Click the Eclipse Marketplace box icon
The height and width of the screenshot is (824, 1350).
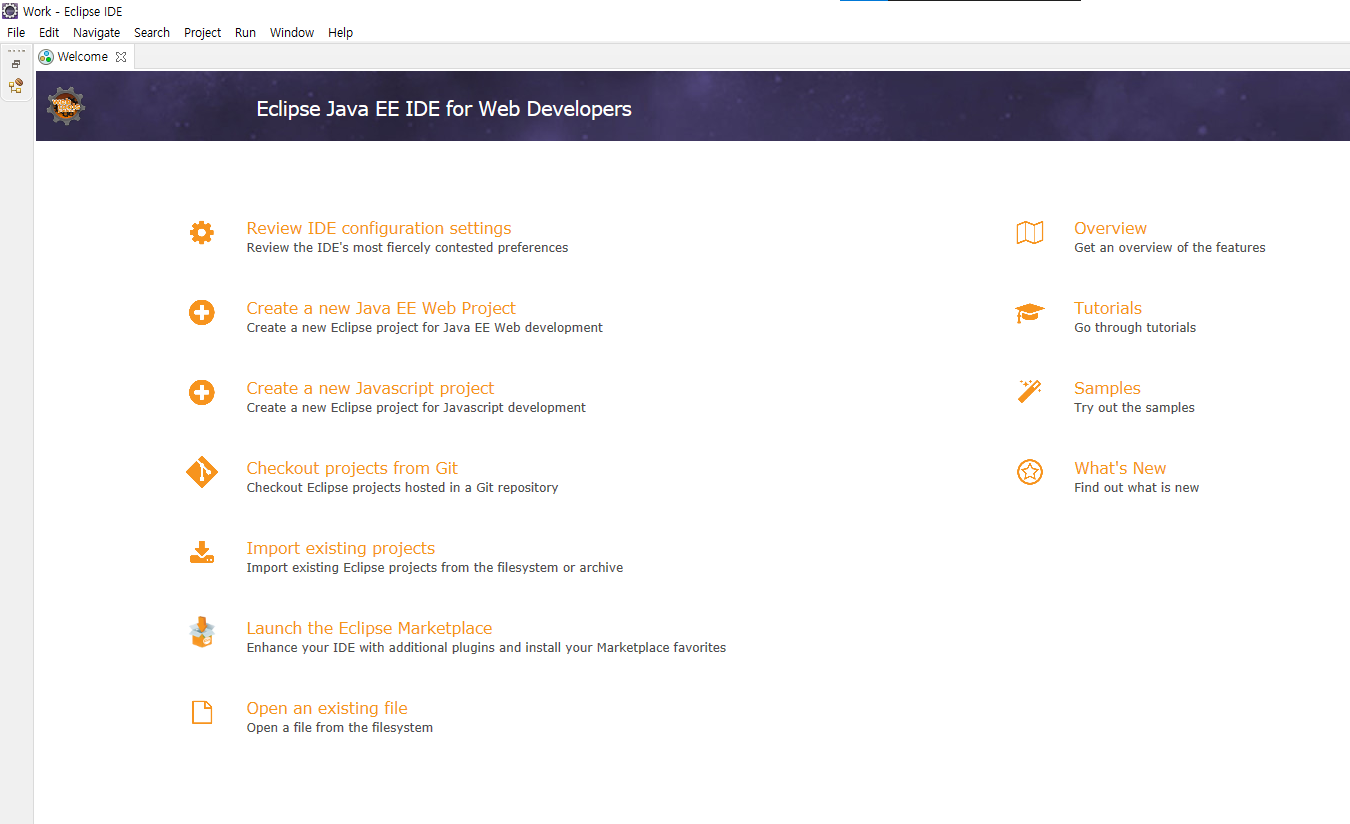202,632
